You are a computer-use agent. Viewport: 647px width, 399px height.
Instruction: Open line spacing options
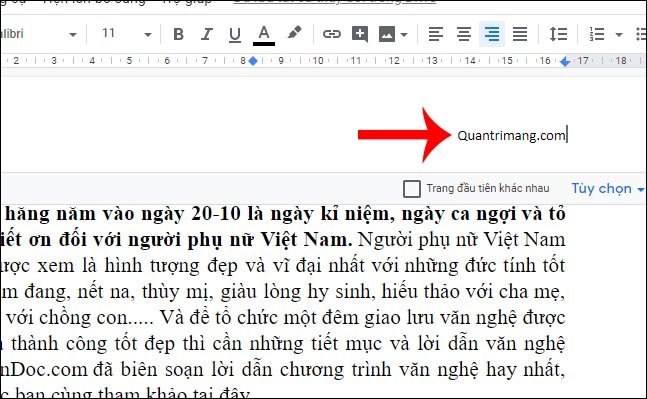click(x=558, y=34)
